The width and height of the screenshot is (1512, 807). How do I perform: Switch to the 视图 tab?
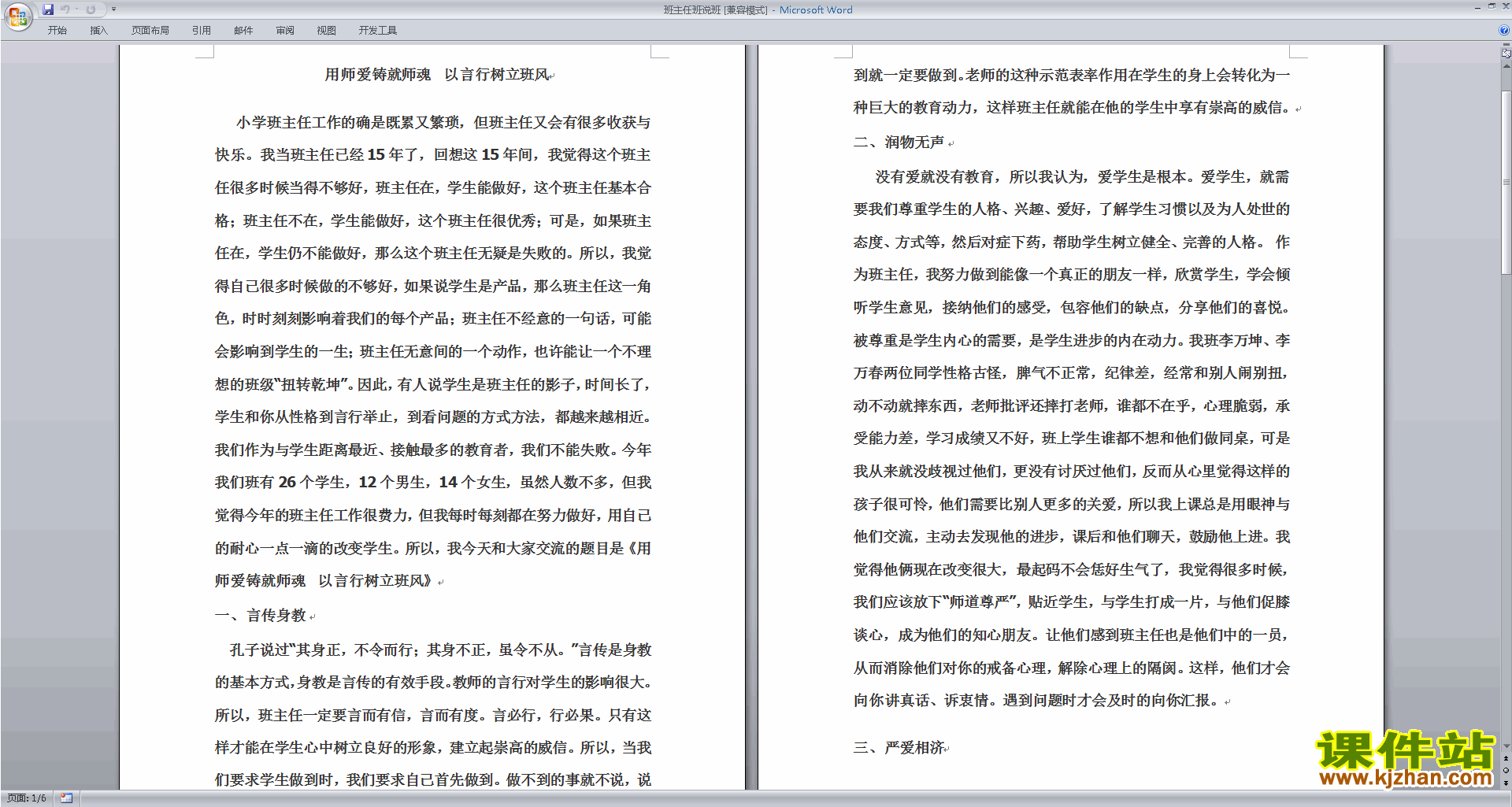coord(327,31)
